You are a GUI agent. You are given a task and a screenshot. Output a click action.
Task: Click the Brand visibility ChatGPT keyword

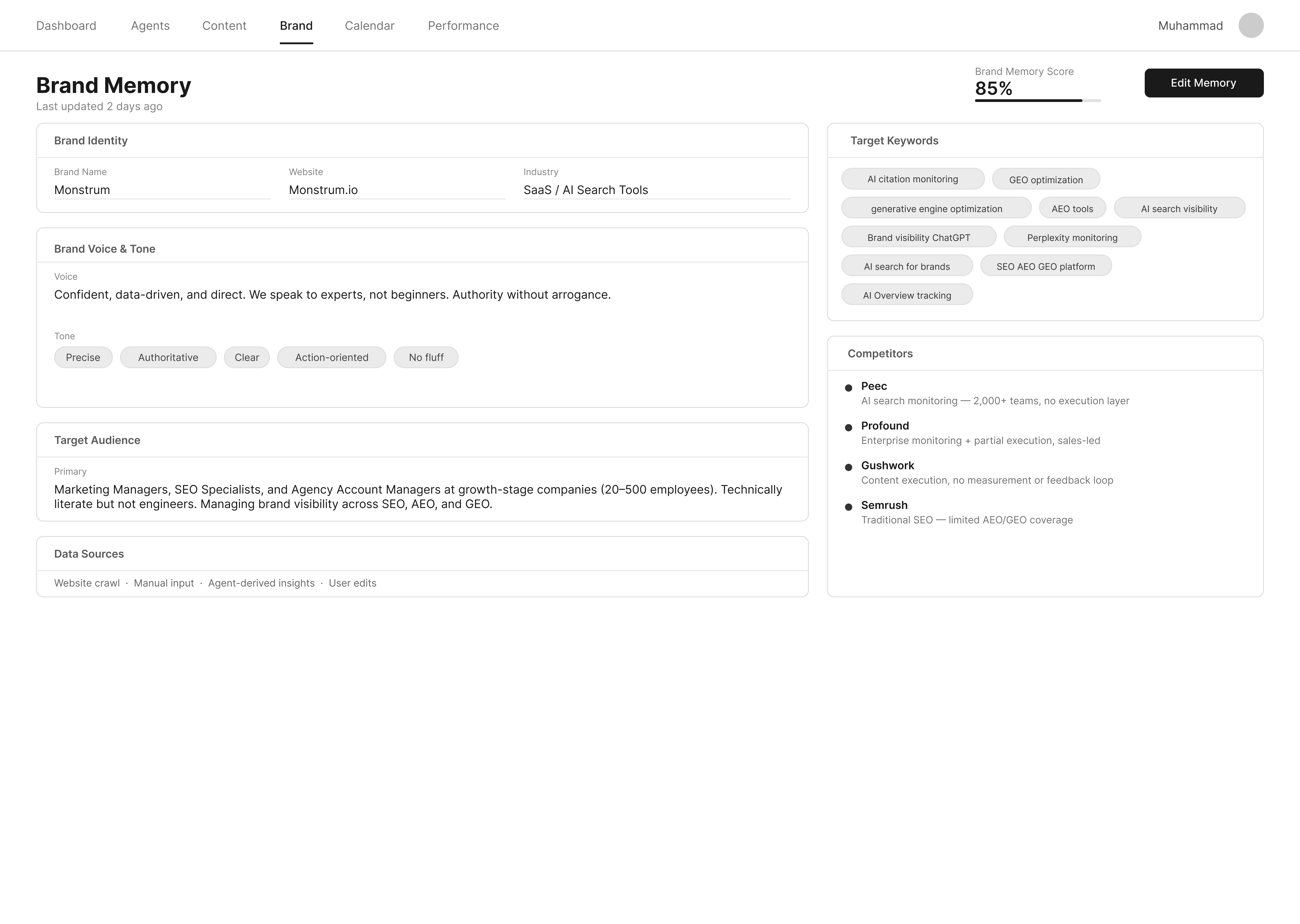(x=919, y=237)
